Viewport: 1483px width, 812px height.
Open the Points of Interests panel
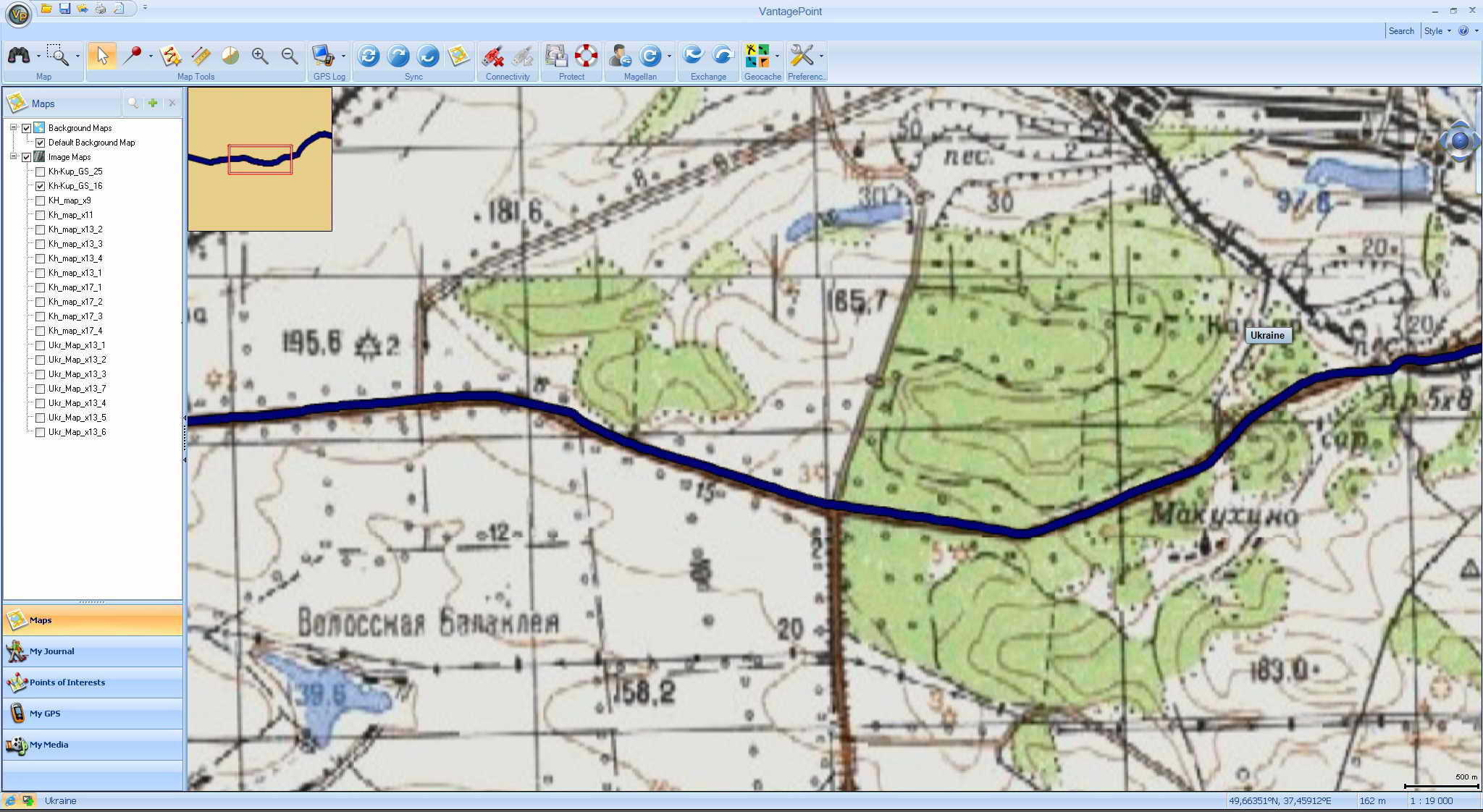coord(67,682)
